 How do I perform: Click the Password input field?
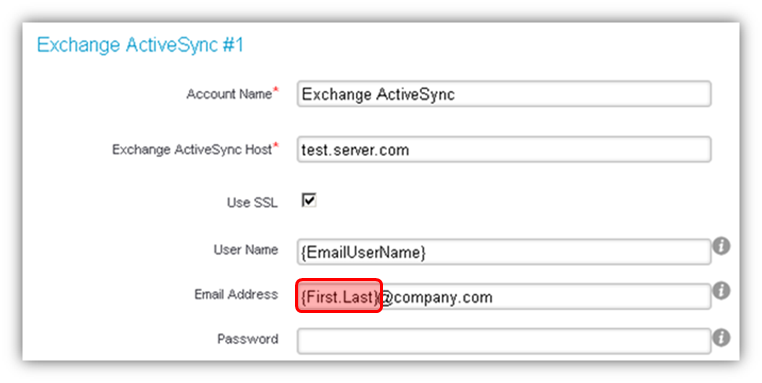504,341
